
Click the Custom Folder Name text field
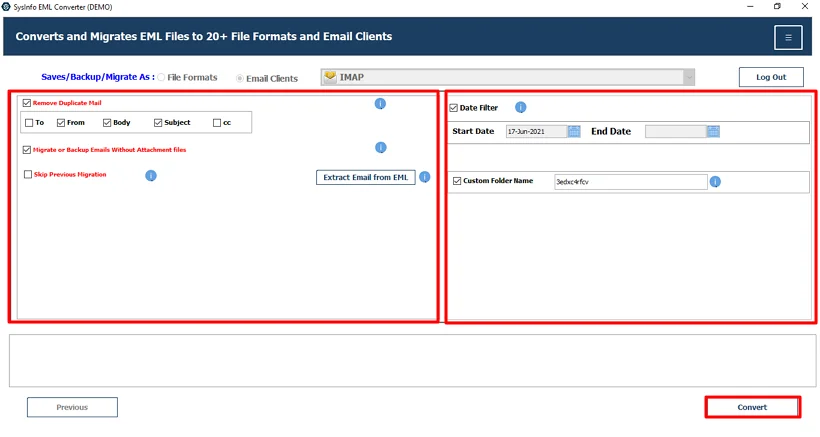pyautogui.click(x=631, y=182)
